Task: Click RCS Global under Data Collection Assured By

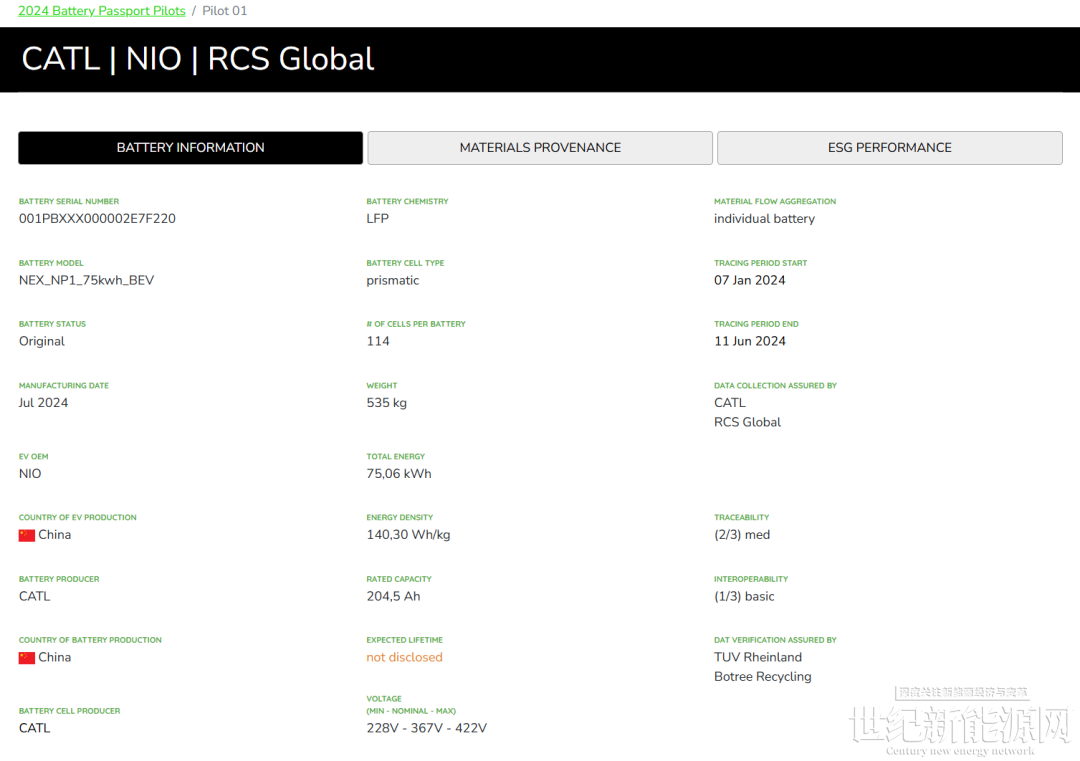Action: [x=747, y=422]
